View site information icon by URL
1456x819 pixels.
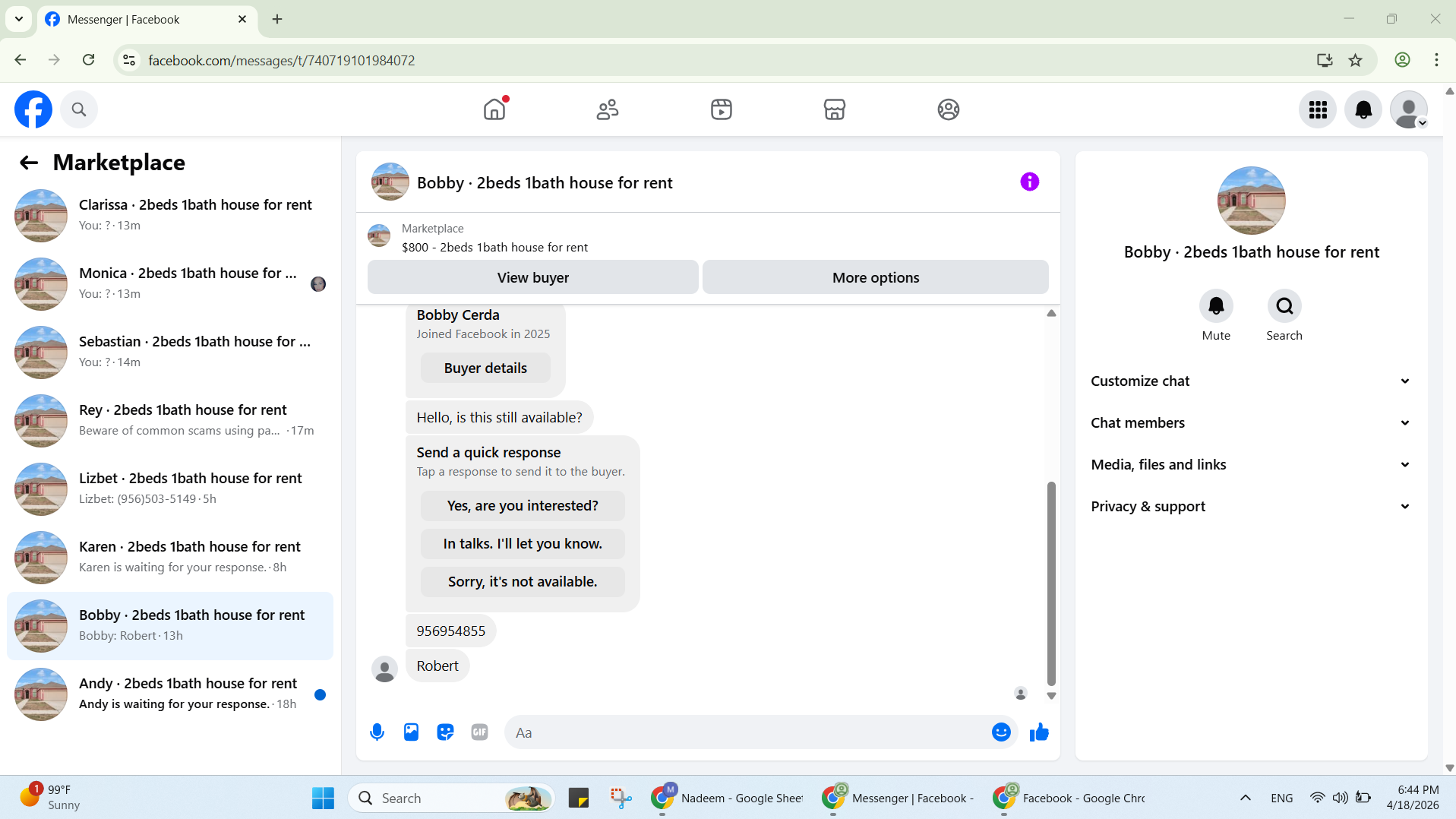click(x=129, y=60)
